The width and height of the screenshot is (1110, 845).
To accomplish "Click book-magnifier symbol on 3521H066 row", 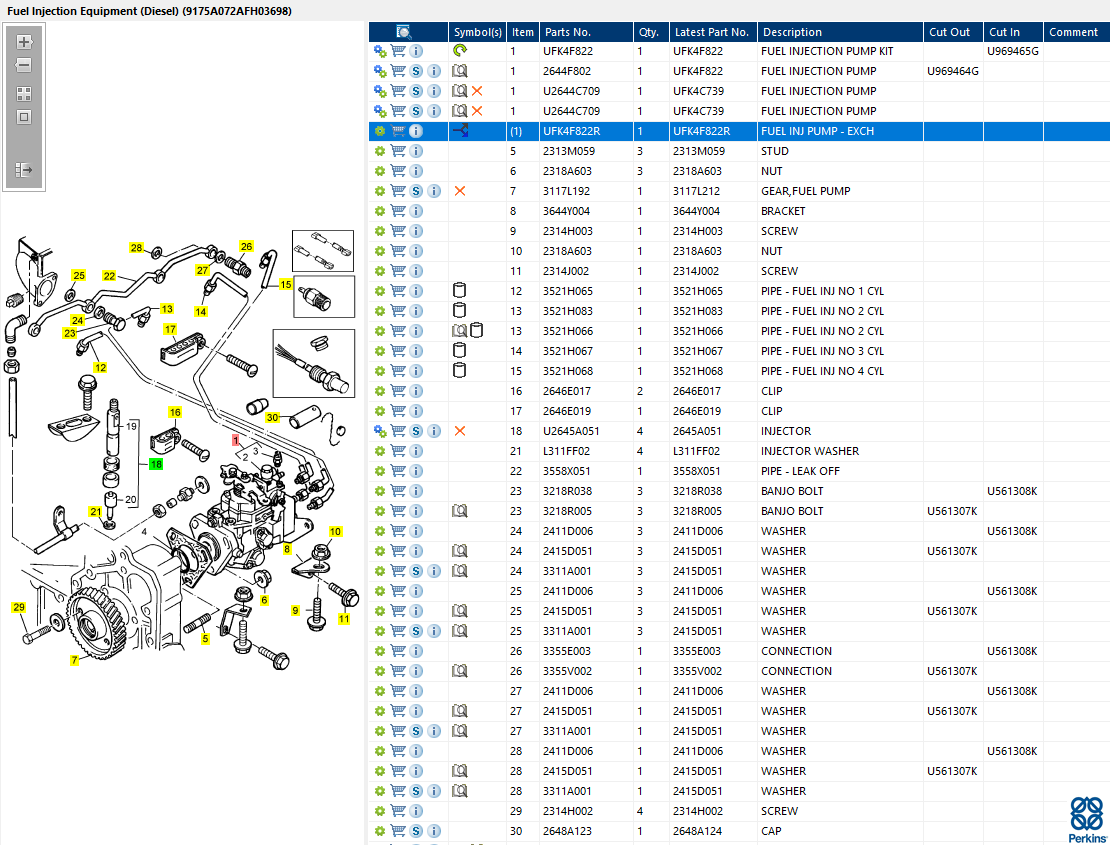I will click(459, 330).
